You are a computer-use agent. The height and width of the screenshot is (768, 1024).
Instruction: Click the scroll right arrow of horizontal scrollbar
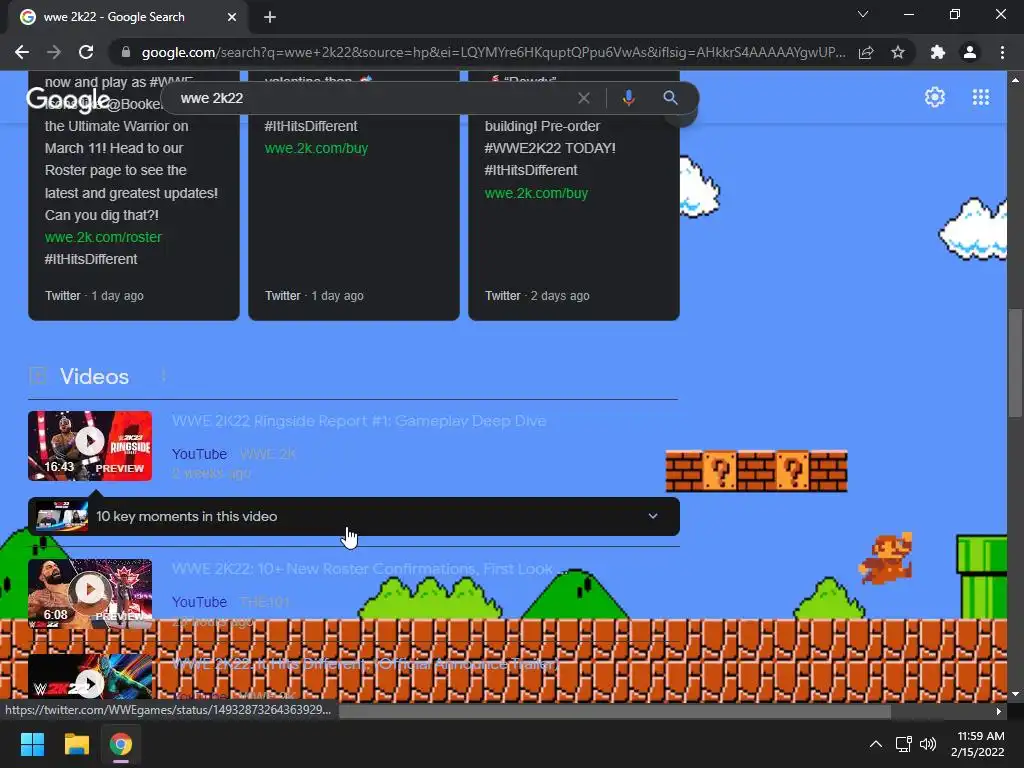pos(999,711)
